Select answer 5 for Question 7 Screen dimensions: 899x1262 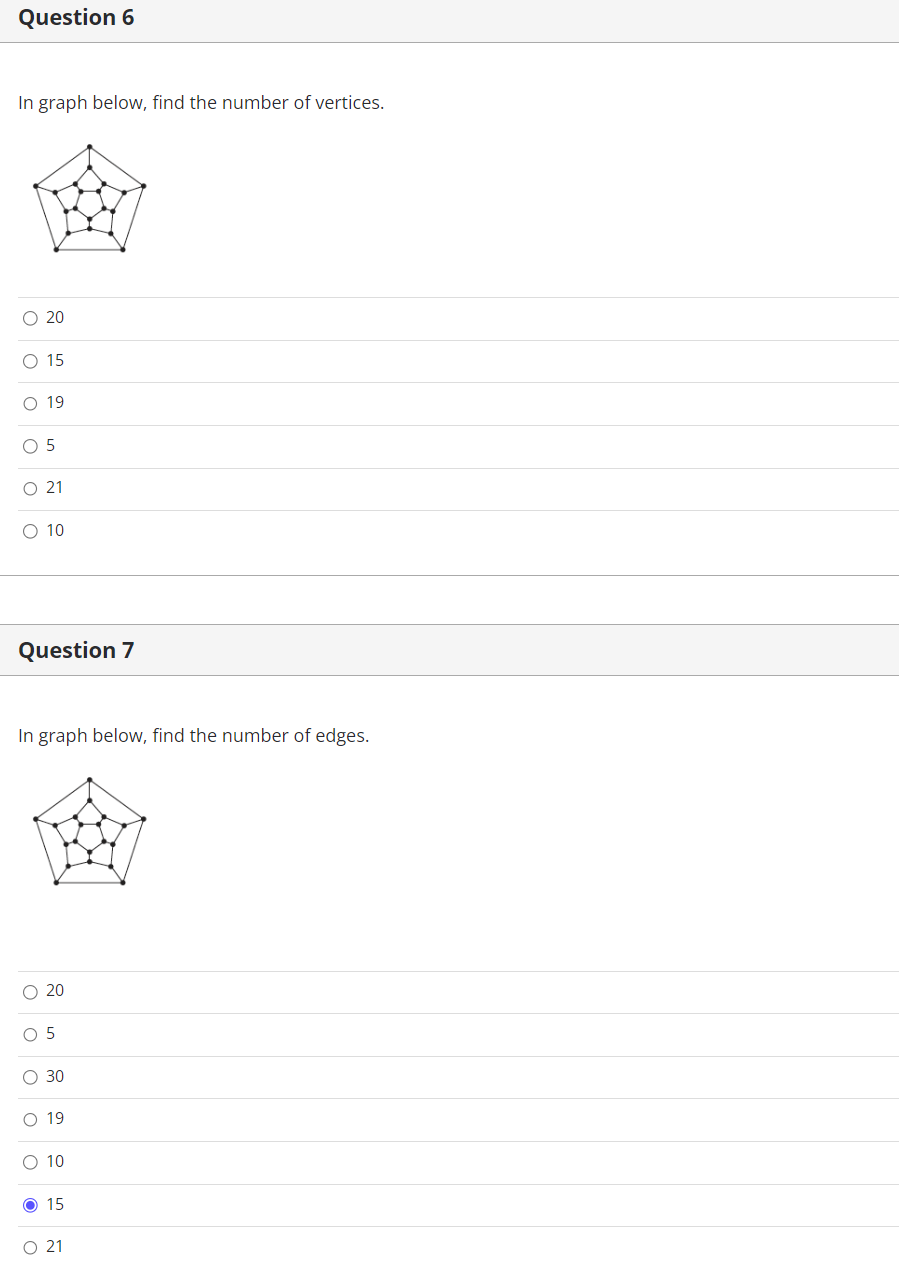pyautogui.click(x=30, y=1034)
